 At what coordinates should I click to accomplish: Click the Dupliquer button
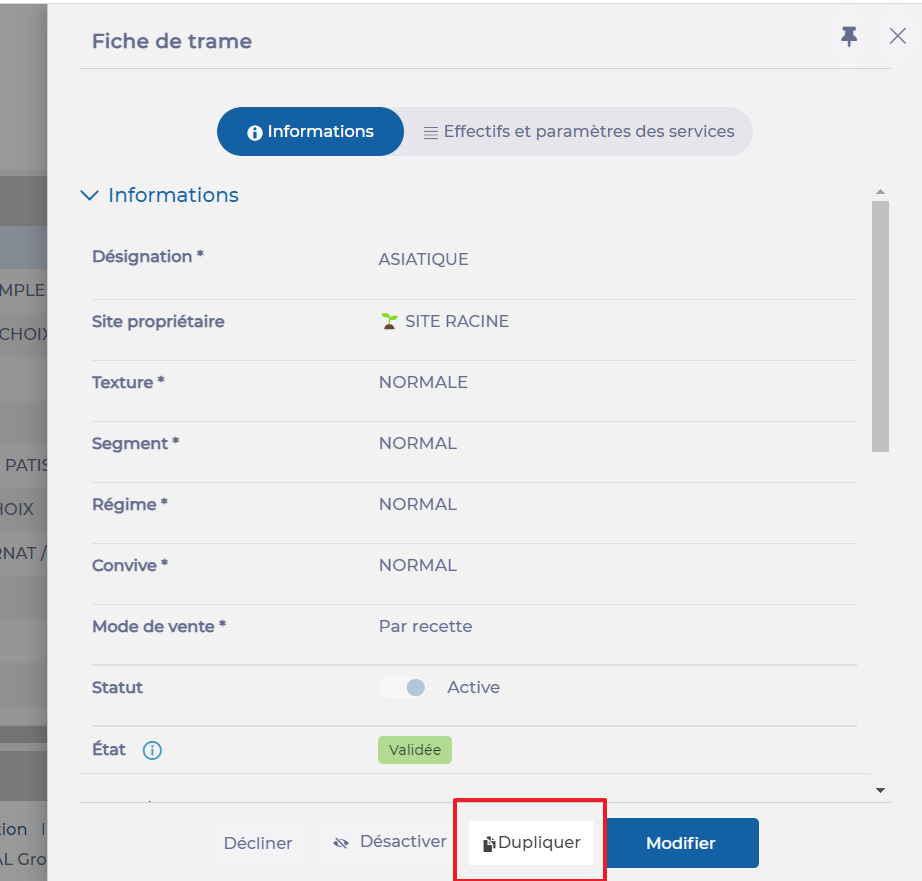tap(531, 843)
